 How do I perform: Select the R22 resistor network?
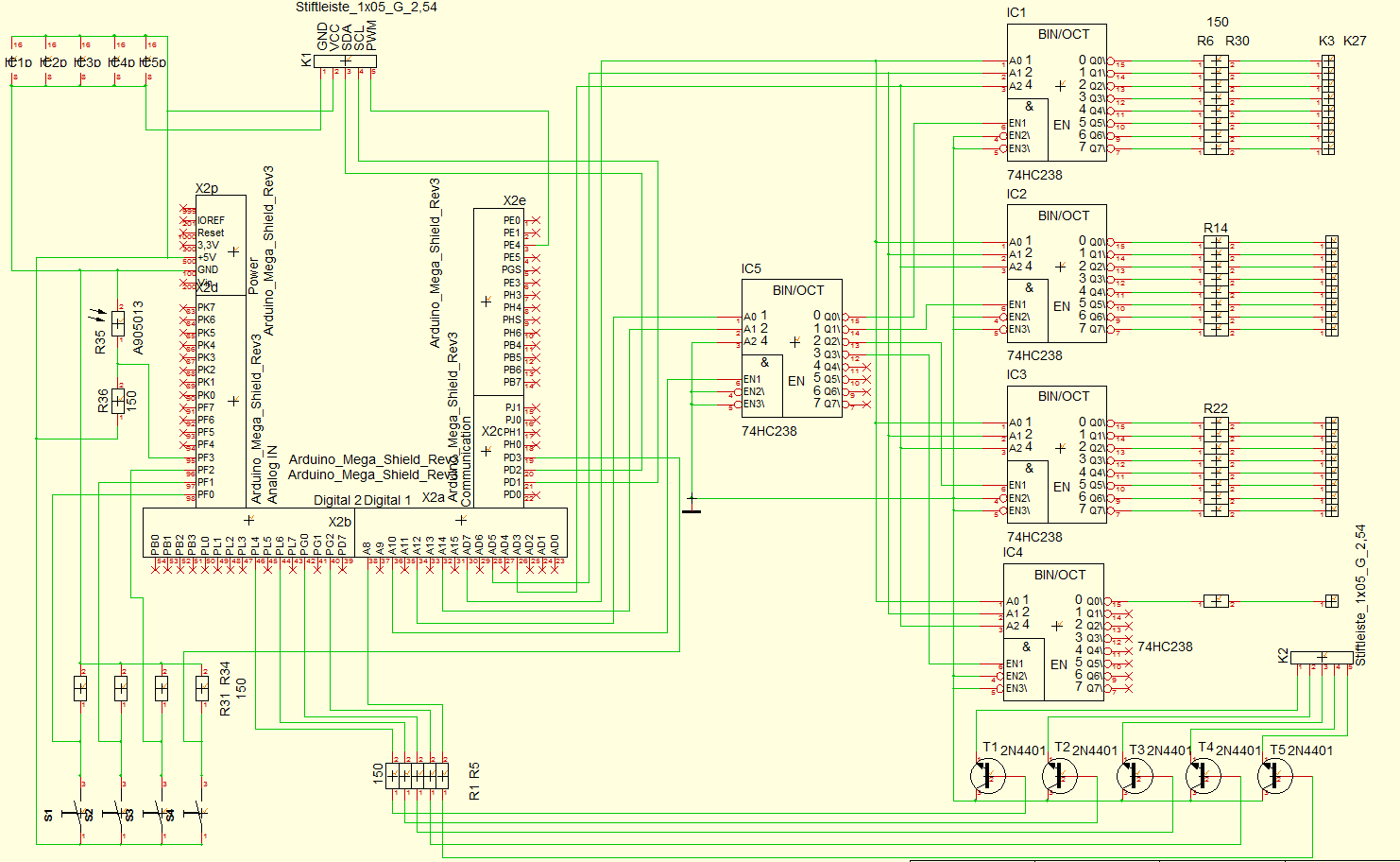point(1216,467)
